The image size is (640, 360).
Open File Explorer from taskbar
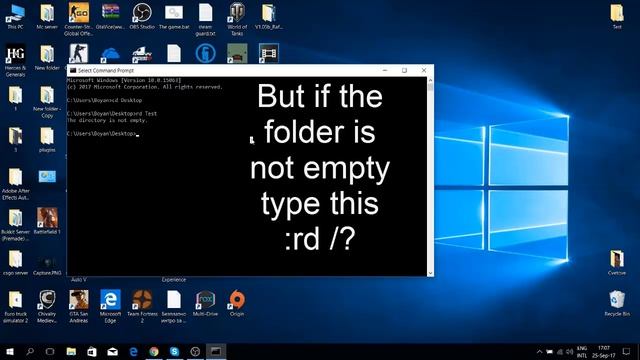coord(71,351)
